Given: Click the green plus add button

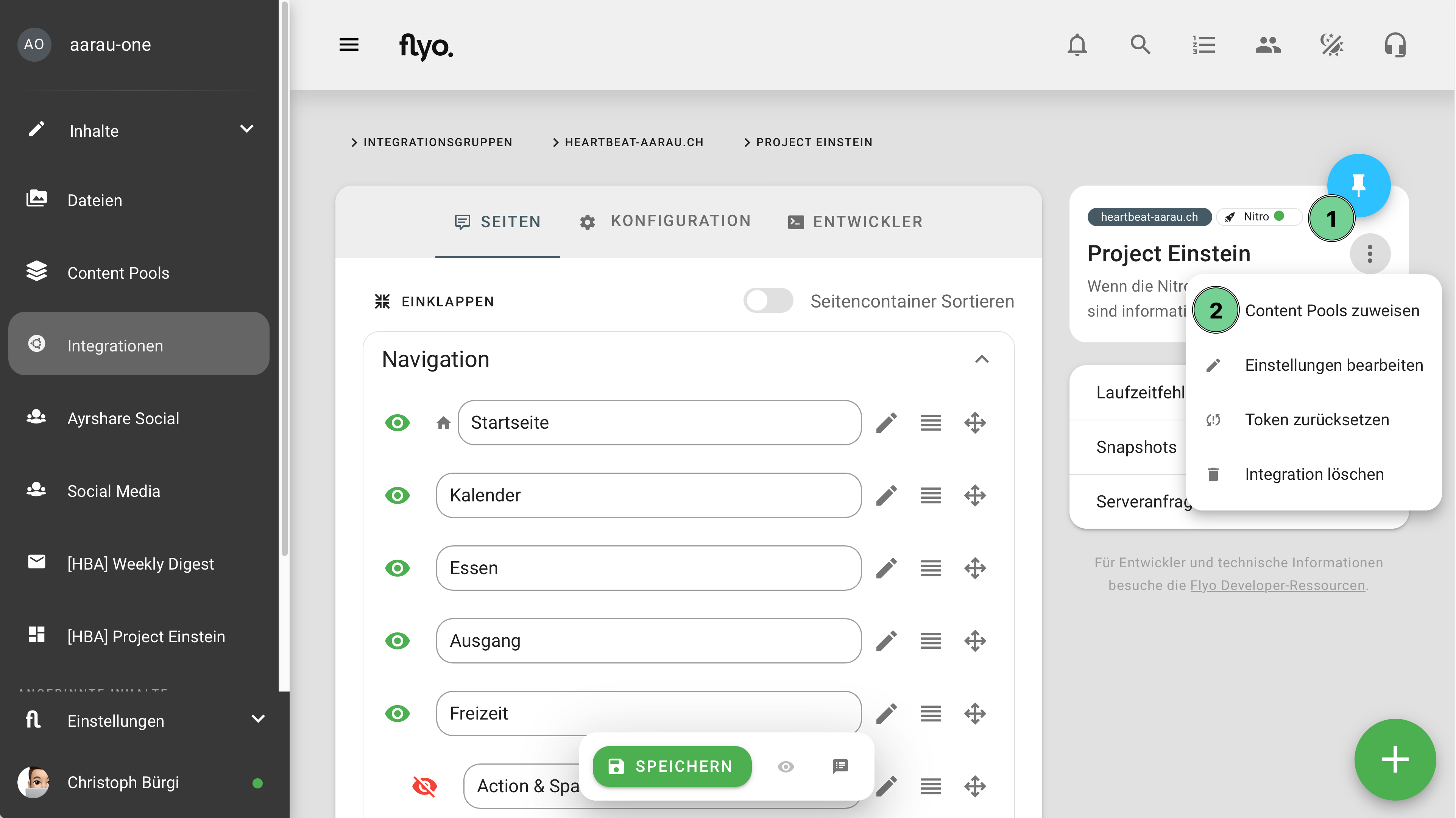Looking at the screenshot, I should pyautogui.click(x=1394, y=759).
